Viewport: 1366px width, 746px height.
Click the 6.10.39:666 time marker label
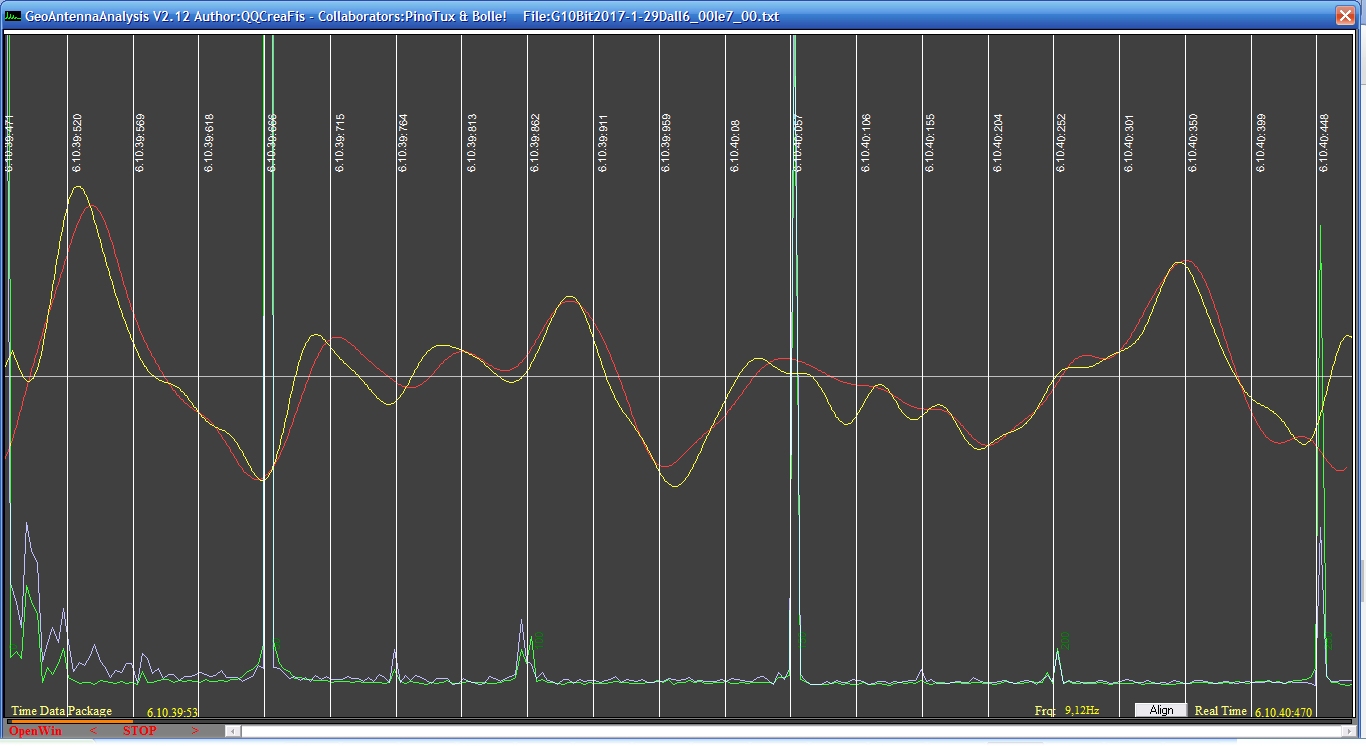(272, 143)
